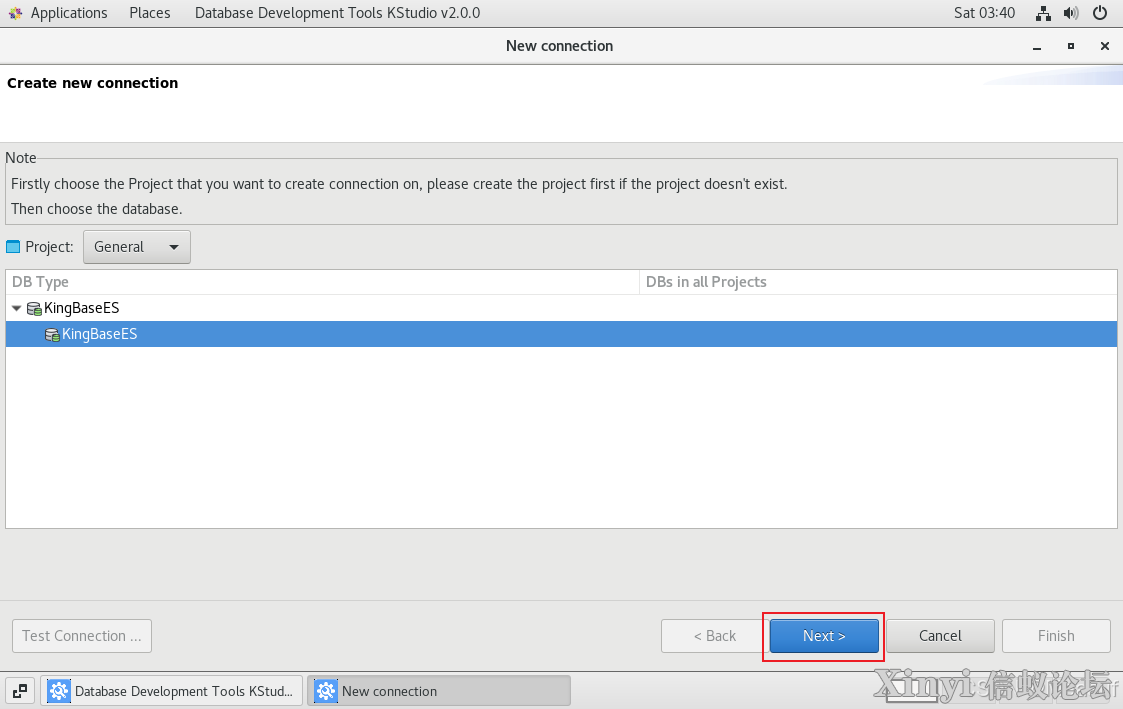Proceed with the Next button
This screenshot has width=1123, height=709.
[x=824, y=636]
